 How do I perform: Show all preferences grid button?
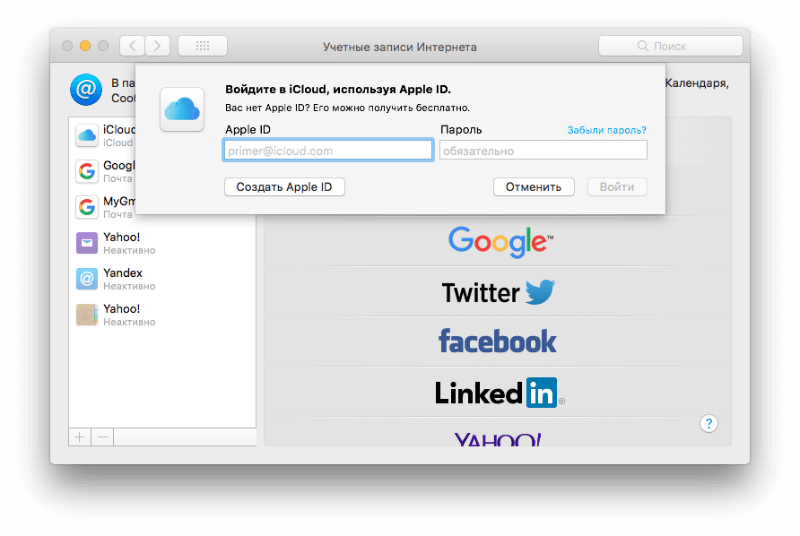point(203,46)
